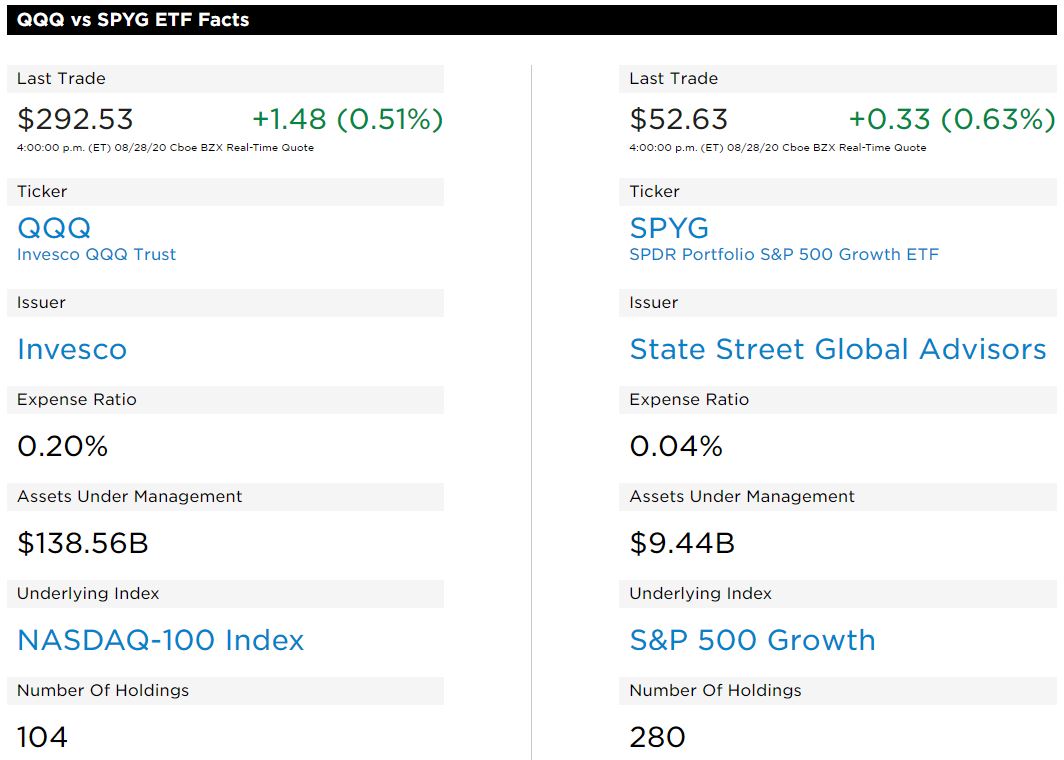Click the QQQ real-time quote timestamp
This screenshot has width=1064, height=760.
(166, 147)
